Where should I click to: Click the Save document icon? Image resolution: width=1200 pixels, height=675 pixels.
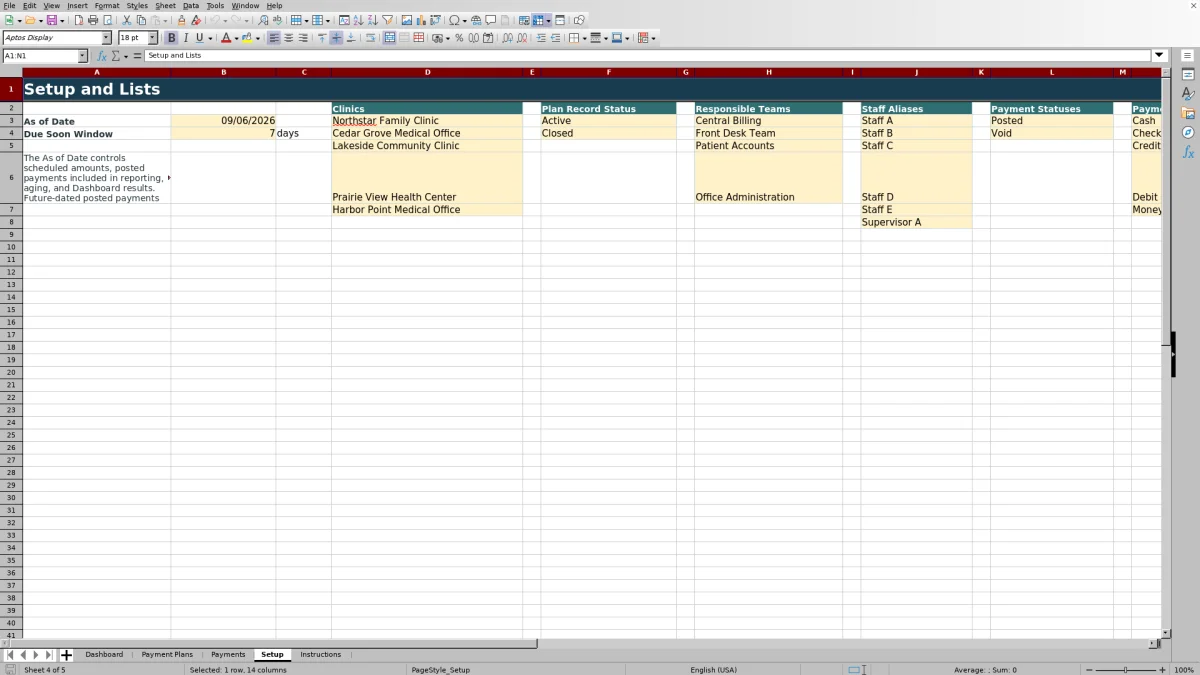[x=51, y=20]
